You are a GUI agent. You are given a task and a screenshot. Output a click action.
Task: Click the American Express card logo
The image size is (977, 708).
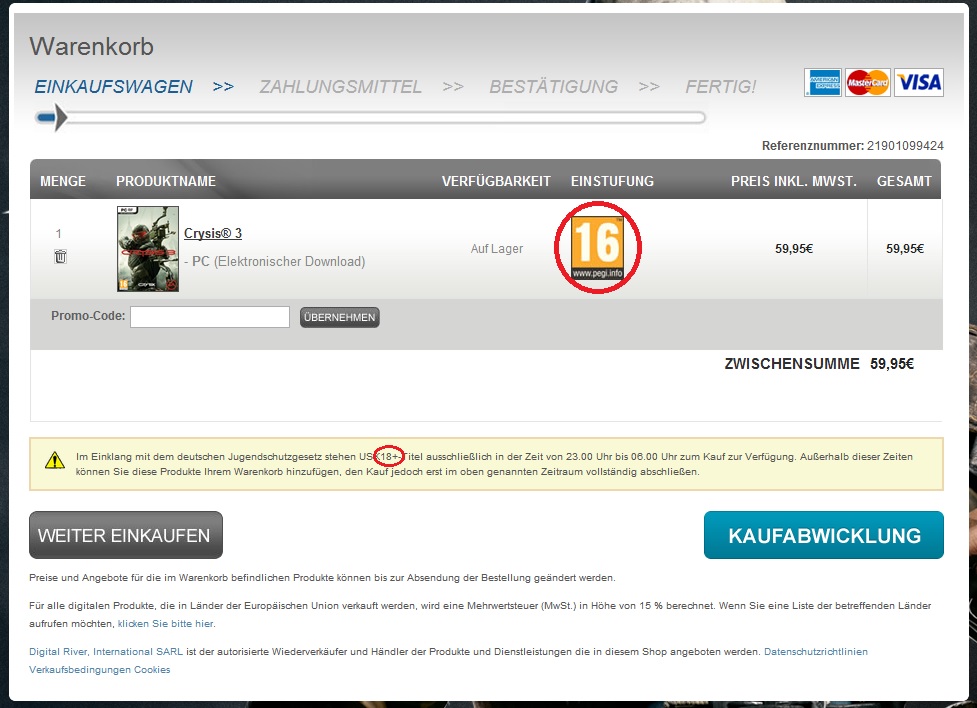pos(822,83)
